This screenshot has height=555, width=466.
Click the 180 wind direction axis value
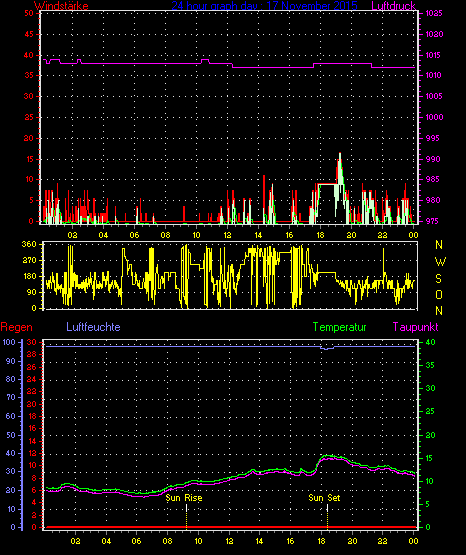coord(29,276)
